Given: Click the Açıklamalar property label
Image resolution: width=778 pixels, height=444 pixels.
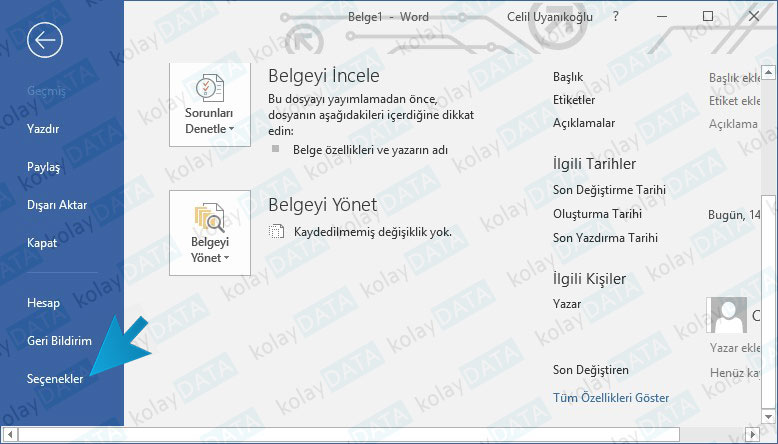Looking at the screenshot, I should coord(584,123).
